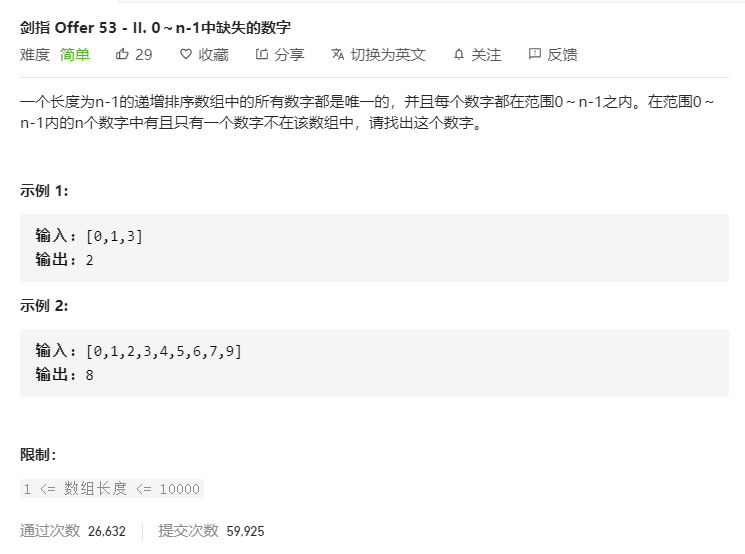Click the 简单 difficulty tag
Screen dimensions: 745x554
point(75,55)
